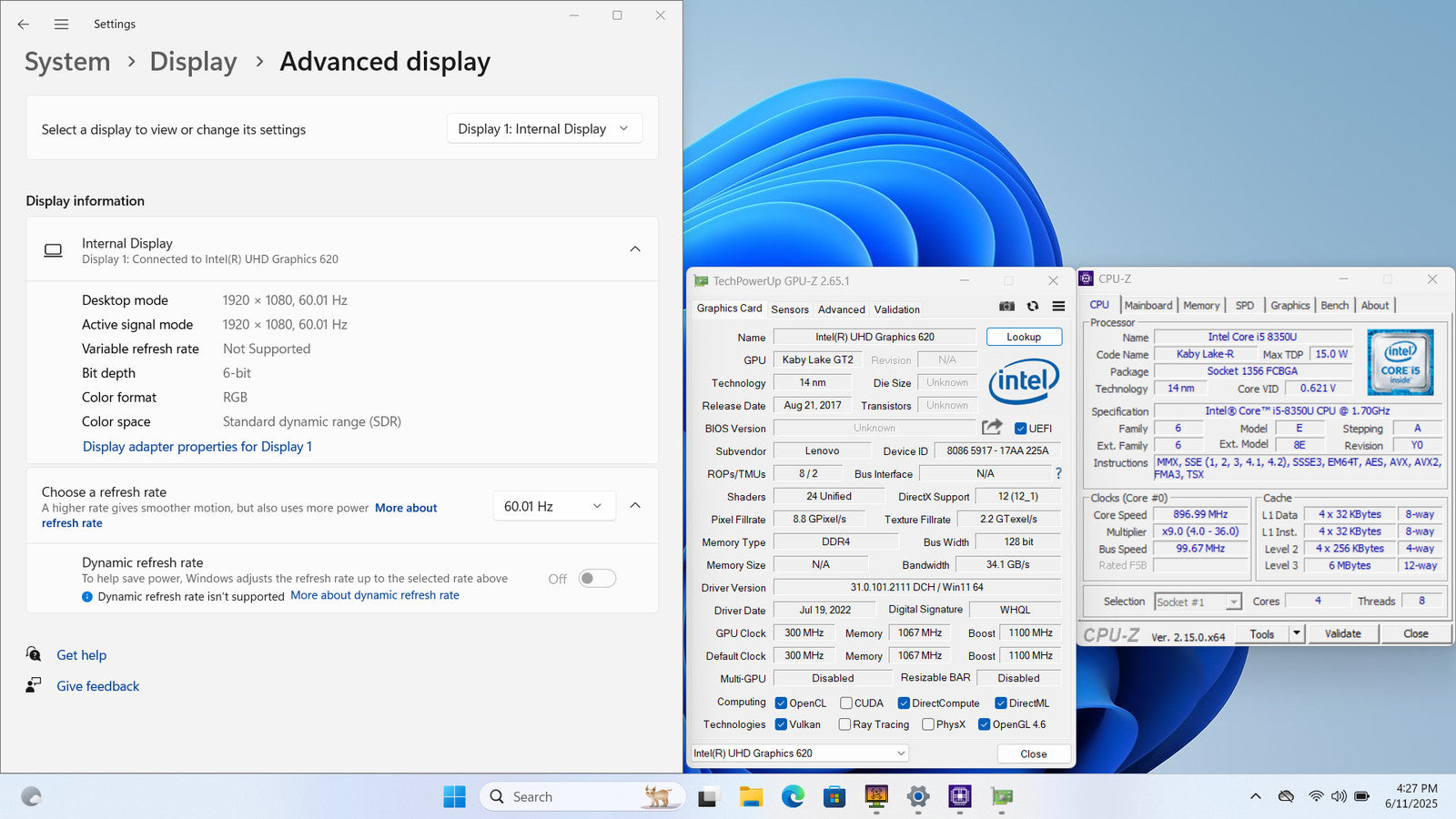The image size is (1456, 819).
Task: Click GPU-Z screenshot camera icon
Action: pyautogui.click(x=1006, y=307)
